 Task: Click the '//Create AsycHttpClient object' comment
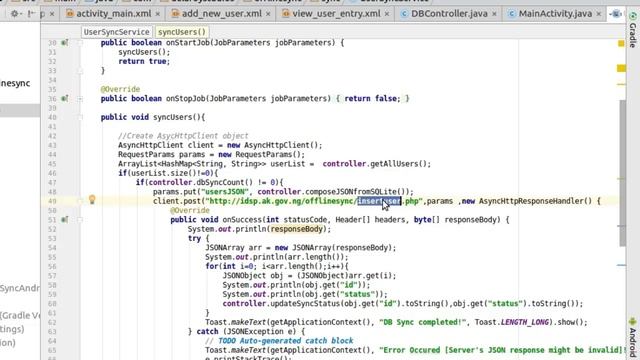tap(183, 136)
